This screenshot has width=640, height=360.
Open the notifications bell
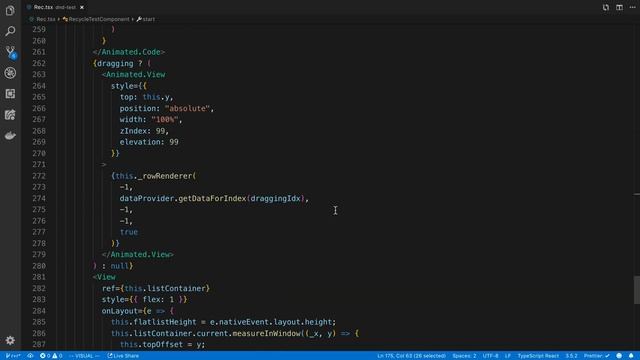pyautogui.click(x=631, y=356)
